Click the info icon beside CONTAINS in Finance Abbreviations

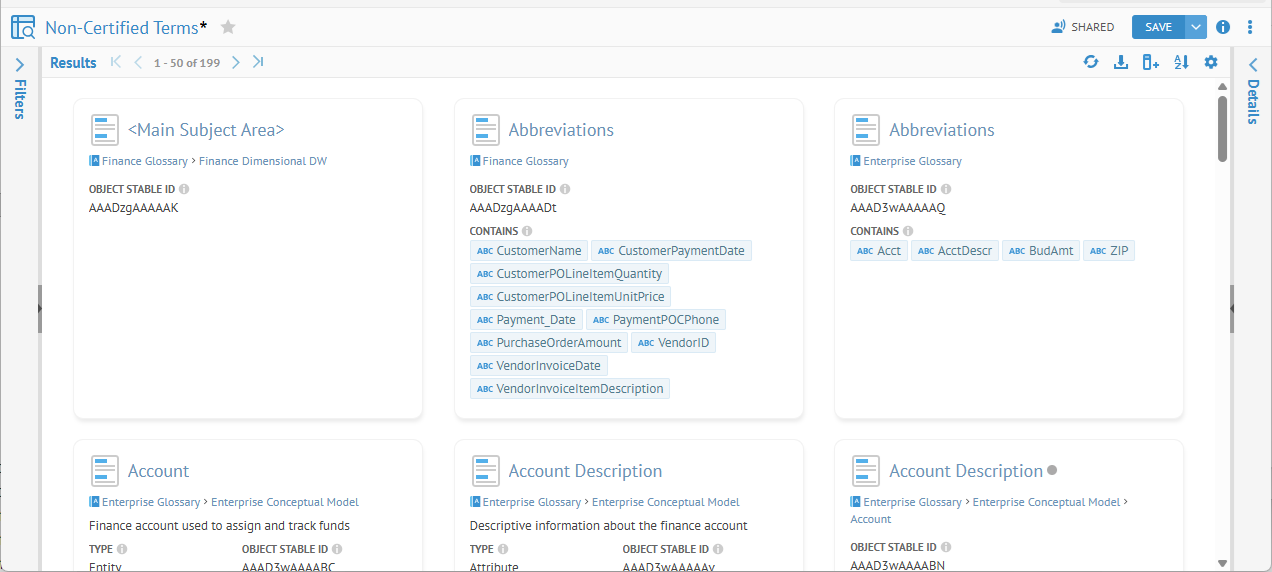(527, 231)
